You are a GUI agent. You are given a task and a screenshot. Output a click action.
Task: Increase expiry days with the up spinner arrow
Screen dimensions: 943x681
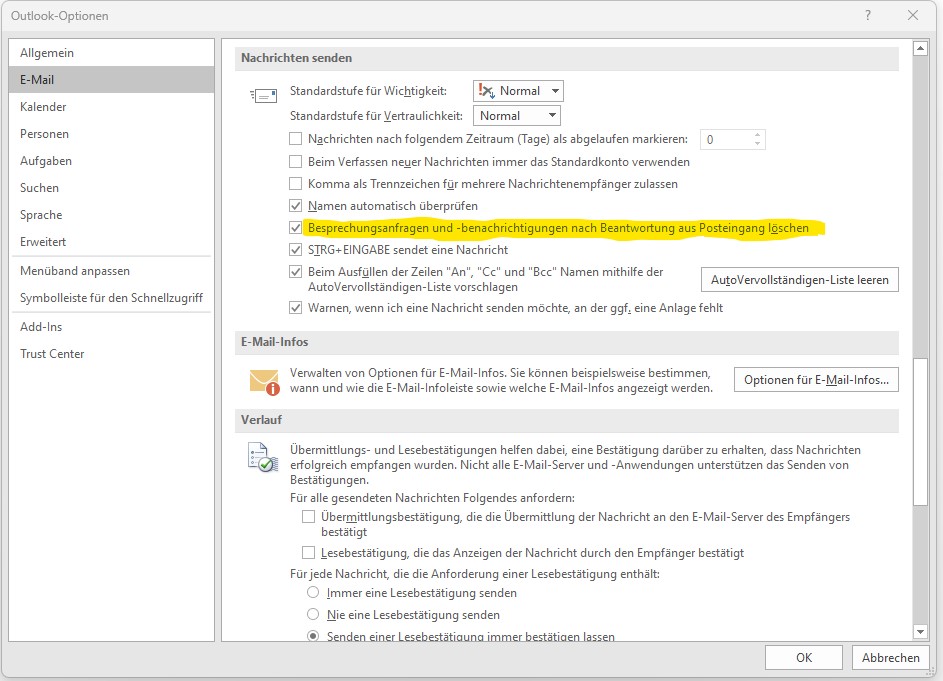(758, 135)
